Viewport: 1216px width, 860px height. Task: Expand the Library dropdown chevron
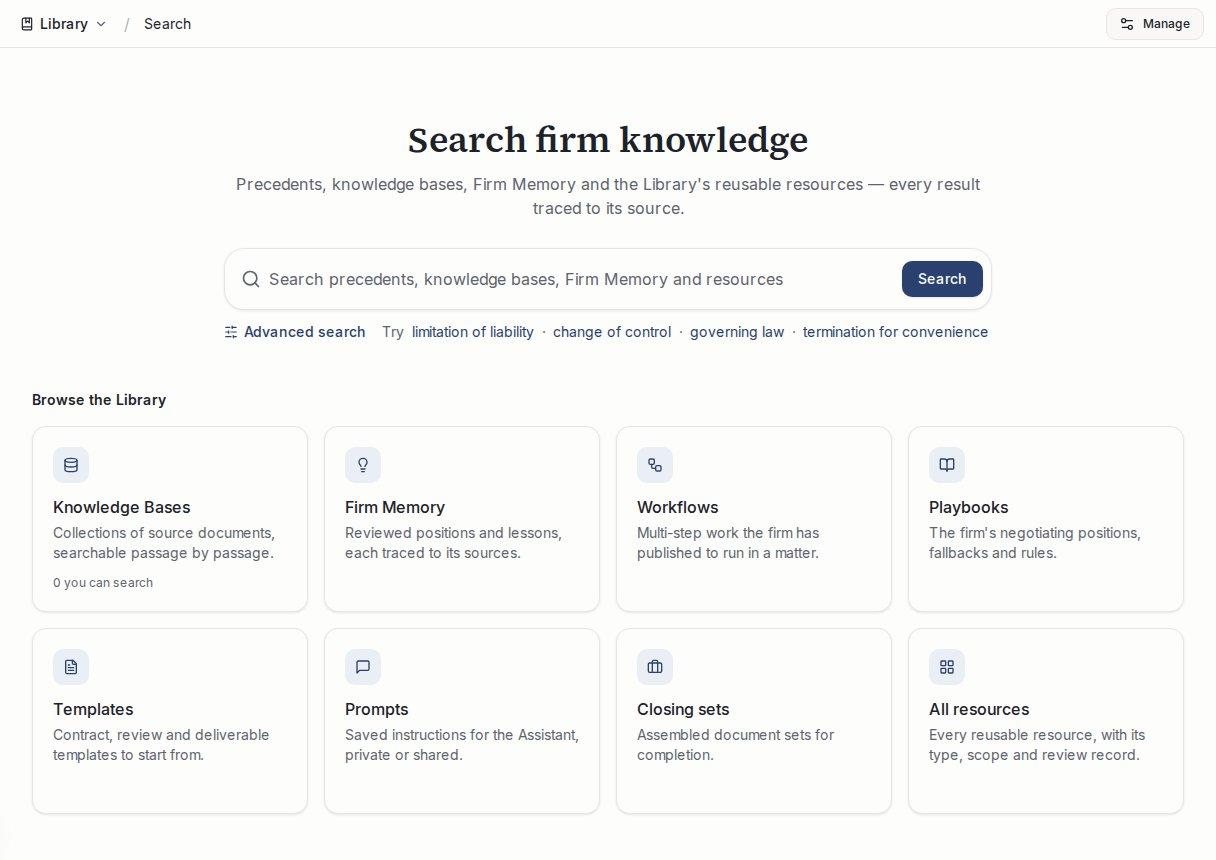click(101, 24)
